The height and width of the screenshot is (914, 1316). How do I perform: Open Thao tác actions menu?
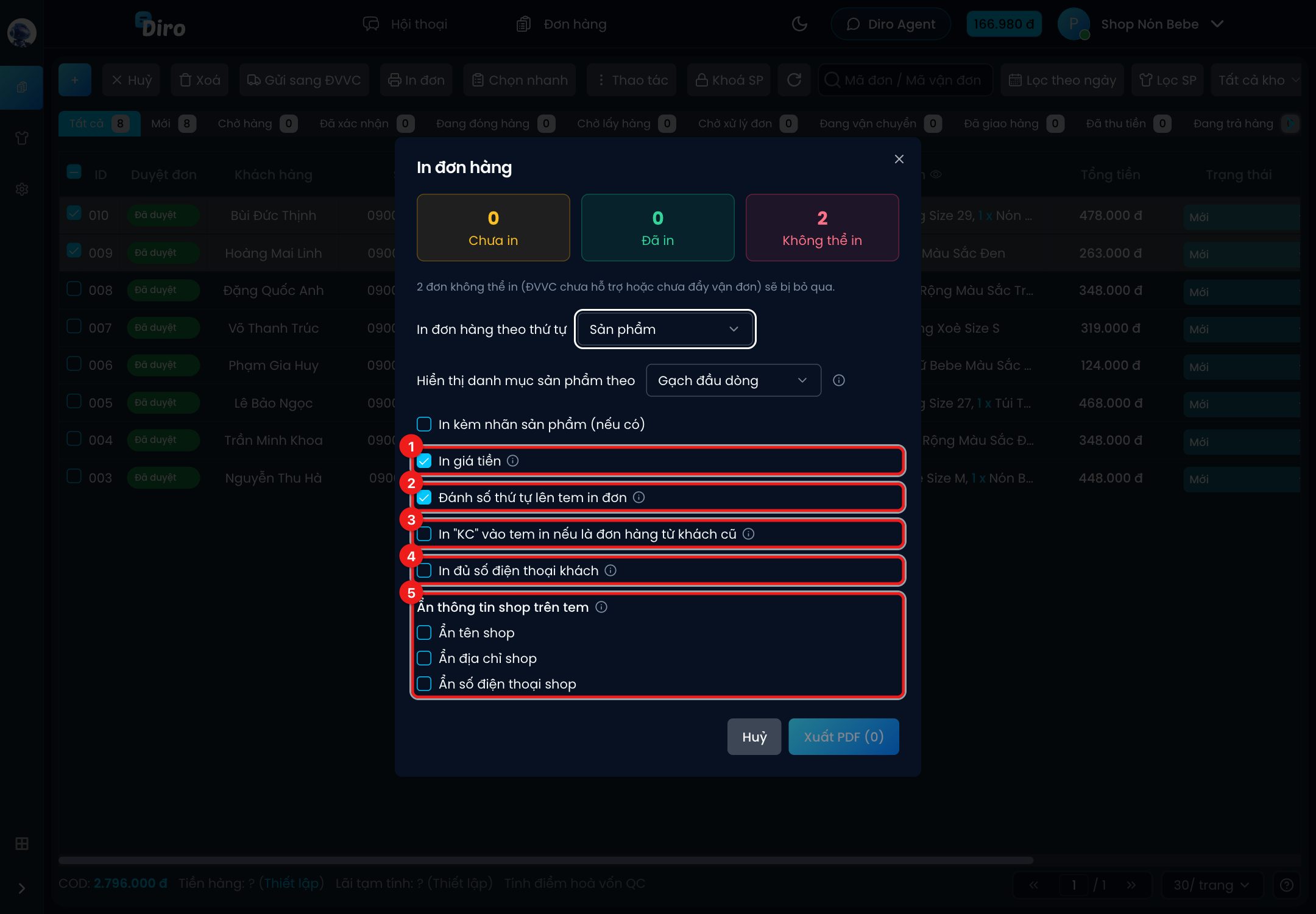click(x=632, y=80)
